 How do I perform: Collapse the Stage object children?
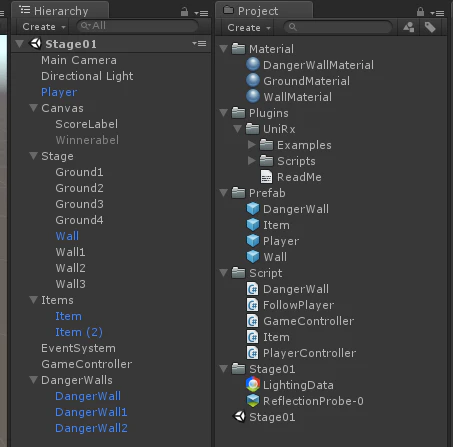click(33, 156)
